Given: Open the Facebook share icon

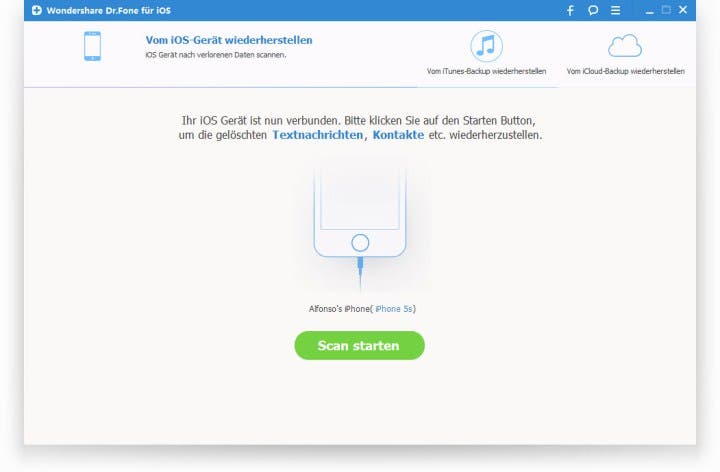Looking at the screenshot, I should [x=570, y=10].
